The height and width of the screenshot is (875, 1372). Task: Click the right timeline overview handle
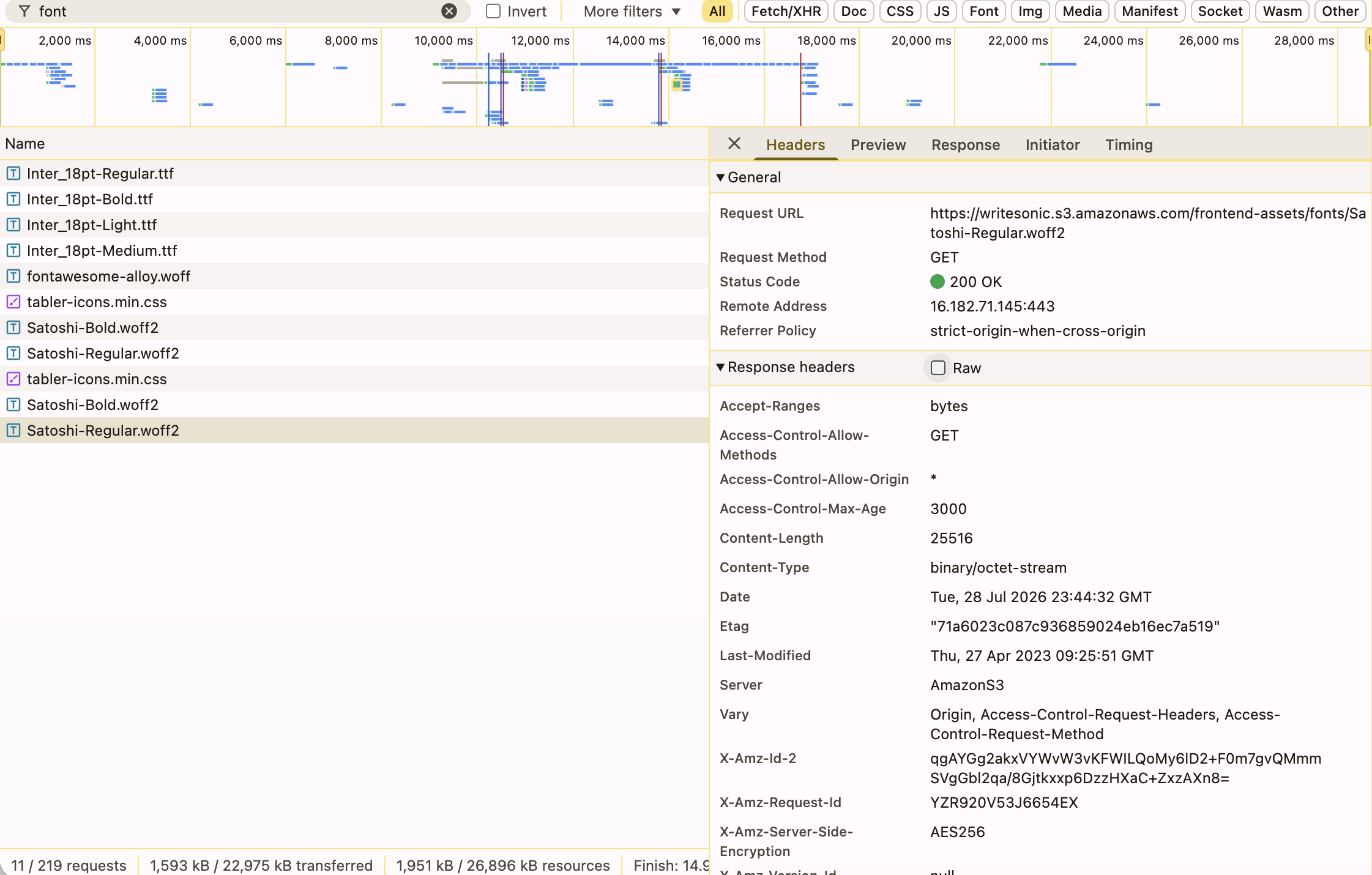[x=1368, y=40]
